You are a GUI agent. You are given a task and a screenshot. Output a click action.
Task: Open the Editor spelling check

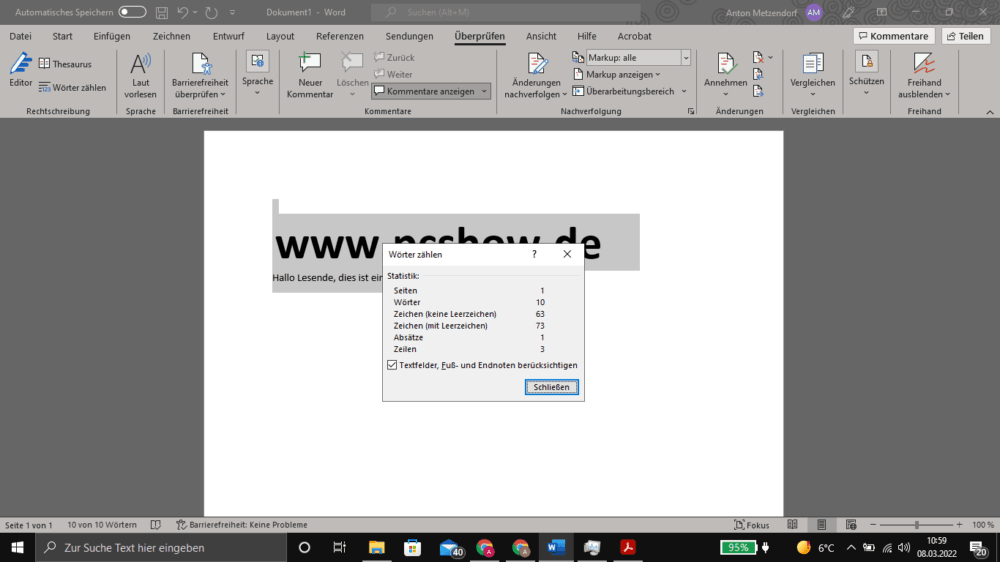pos(20,70)
